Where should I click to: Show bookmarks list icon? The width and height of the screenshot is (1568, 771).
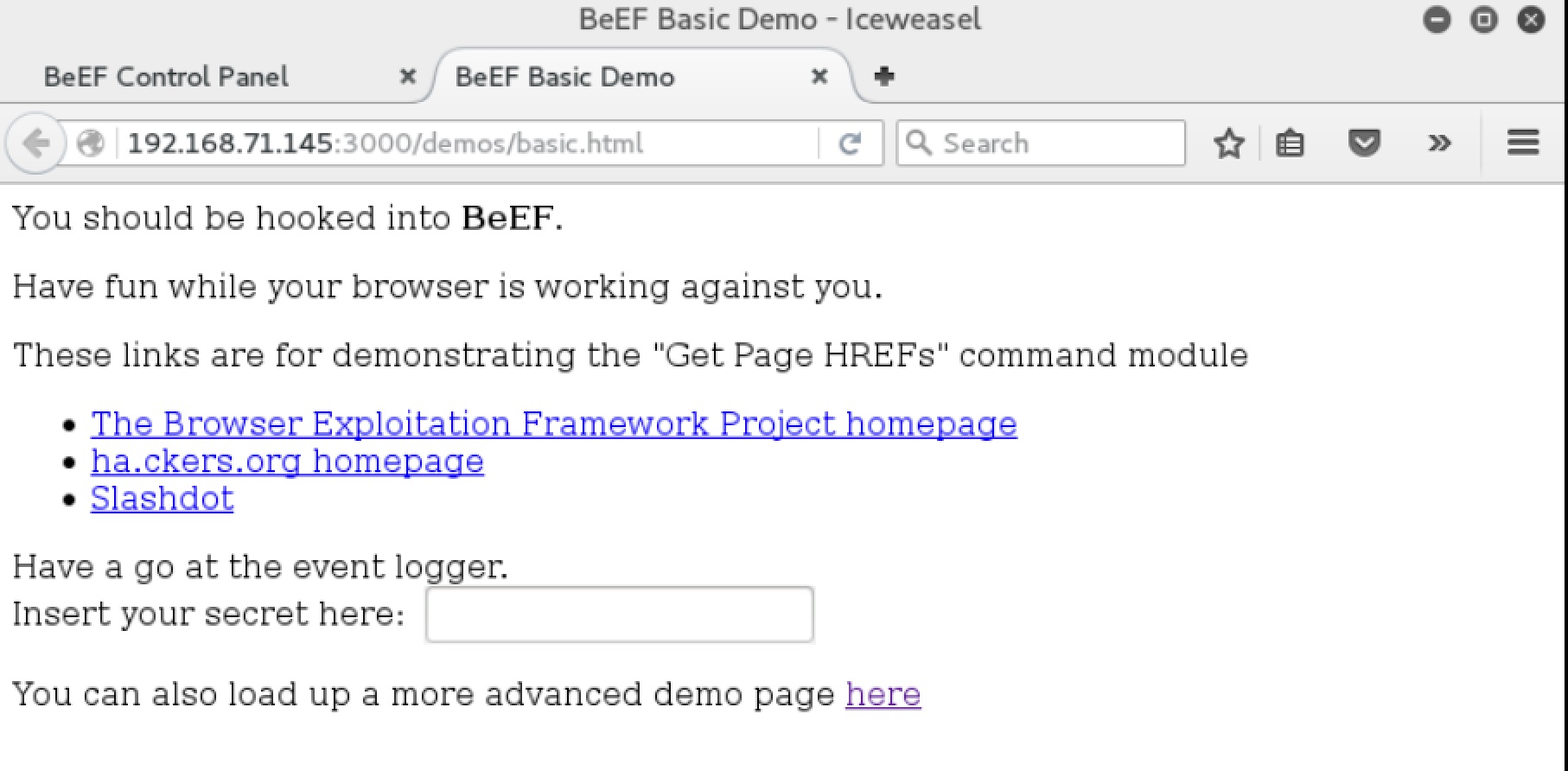coord(1290,143)
